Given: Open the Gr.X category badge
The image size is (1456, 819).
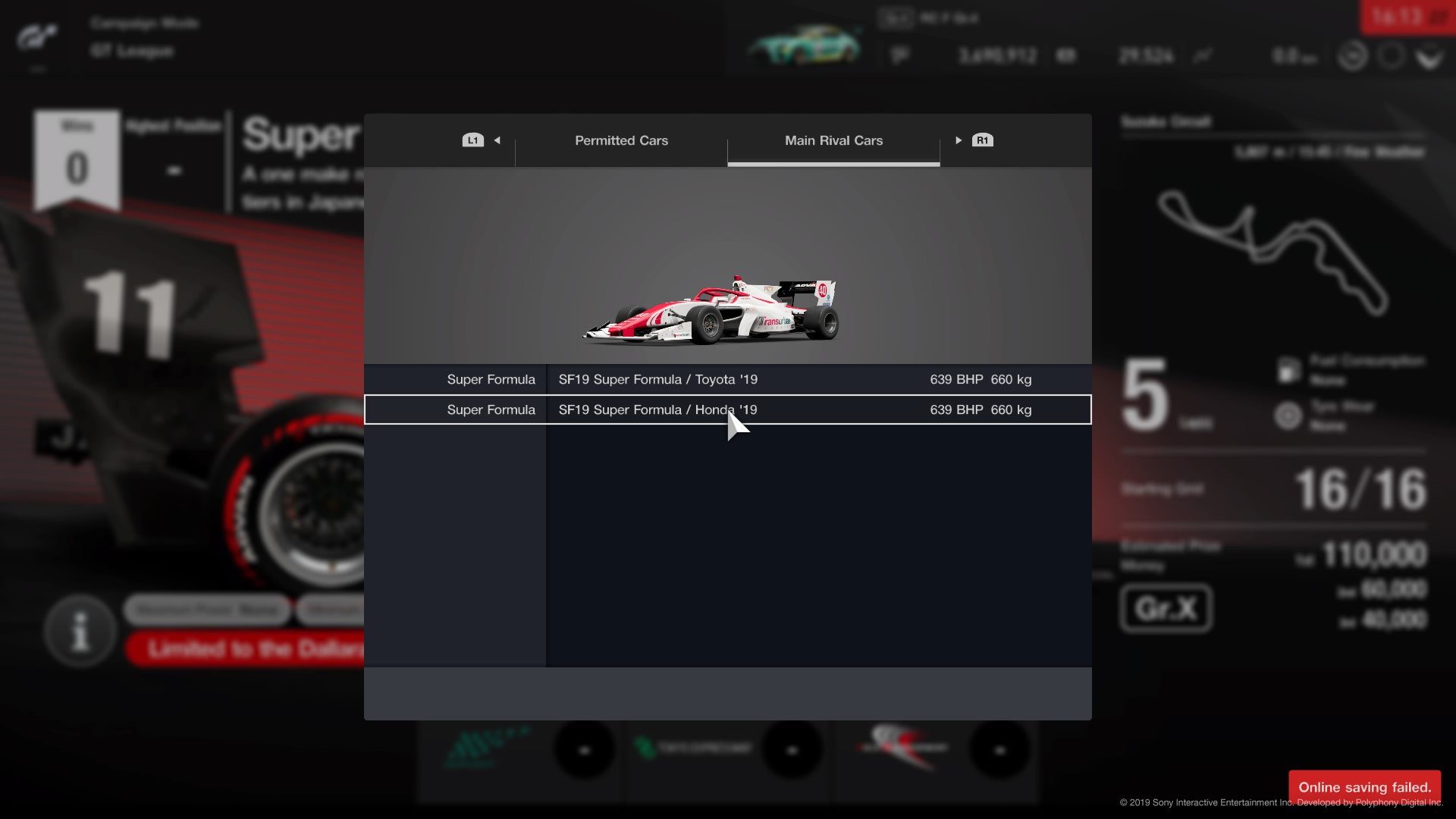Looking at the screenshot, I should tap(1166, 608).
